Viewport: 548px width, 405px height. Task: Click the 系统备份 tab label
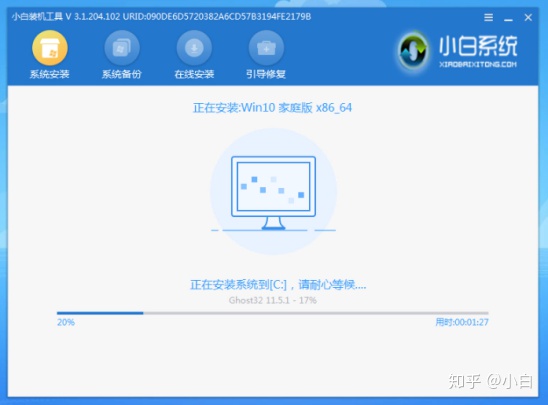(x=122, y=74)
